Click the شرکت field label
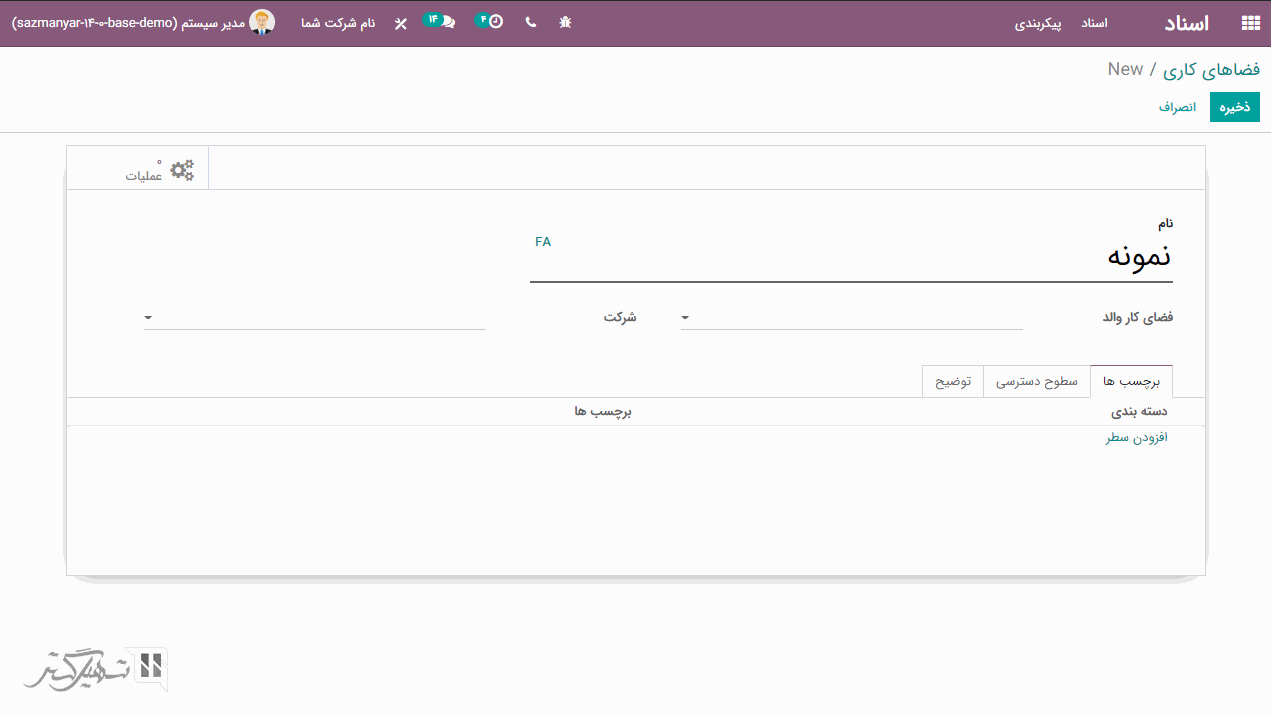1271x717 pixels. coord(620,317)
